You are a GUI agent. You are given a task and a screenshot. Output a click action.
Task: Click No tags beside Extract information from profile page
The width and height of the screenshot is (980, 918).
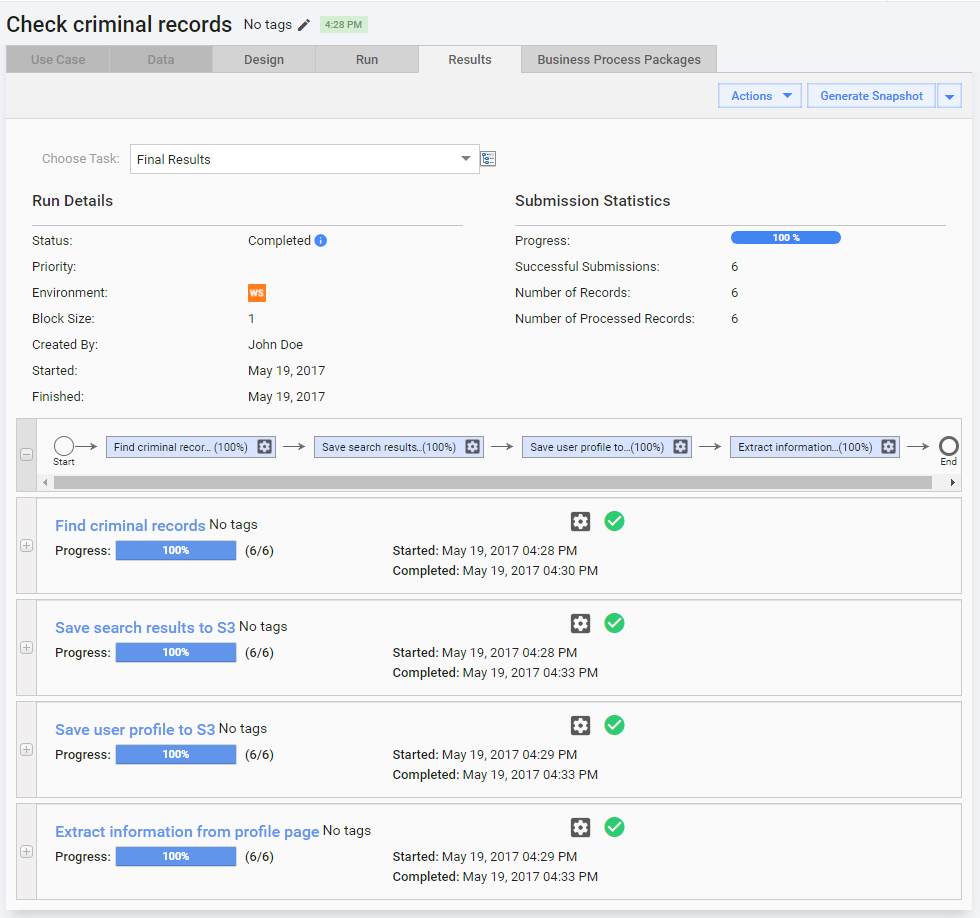[347, 831]
